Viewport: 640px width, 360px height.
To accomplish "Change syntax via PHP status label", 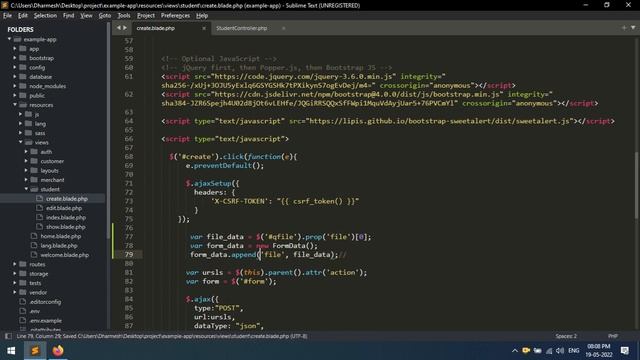I will (613, 336).
